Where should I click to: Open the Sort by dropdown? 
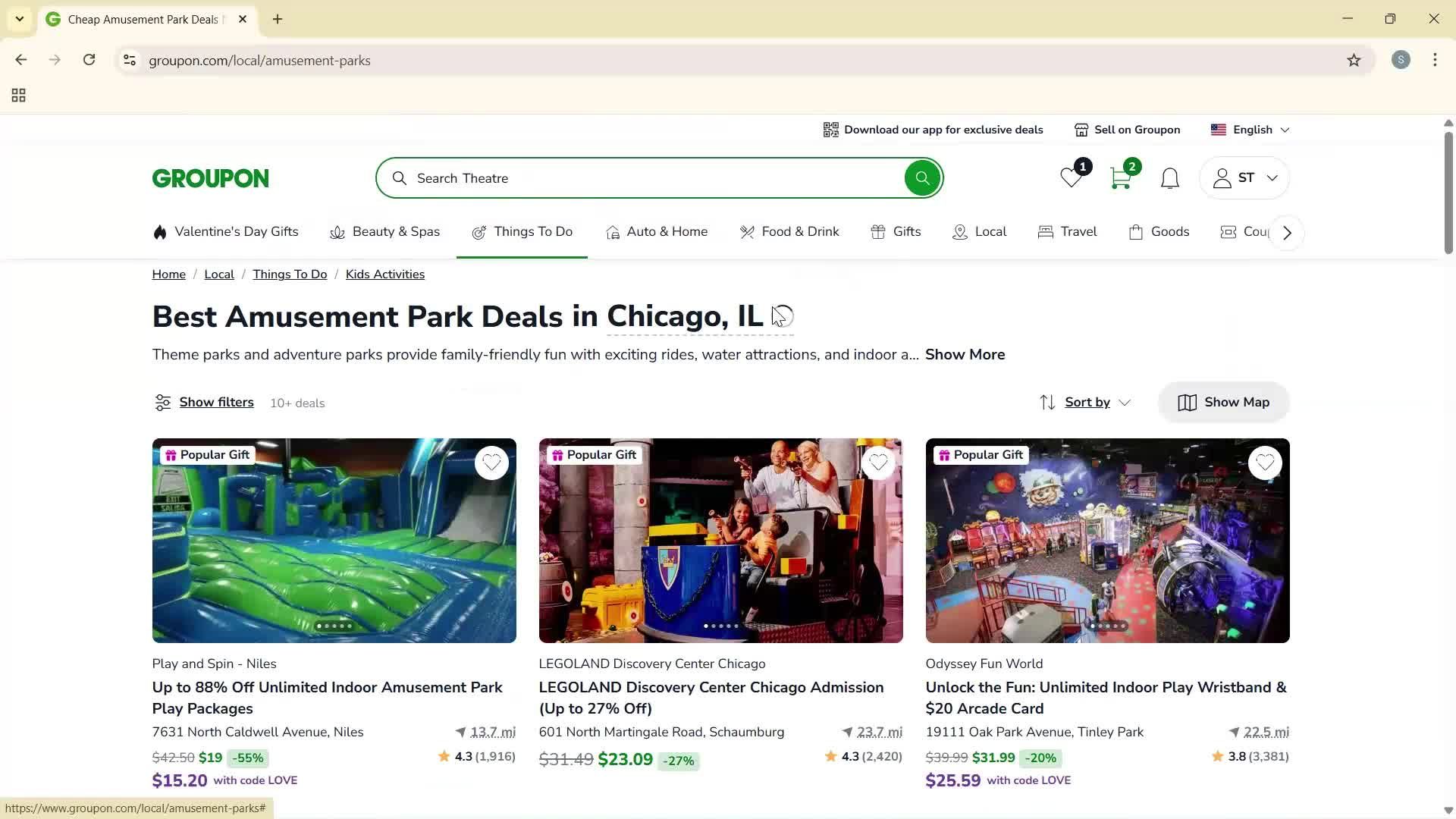(1086, 402)
